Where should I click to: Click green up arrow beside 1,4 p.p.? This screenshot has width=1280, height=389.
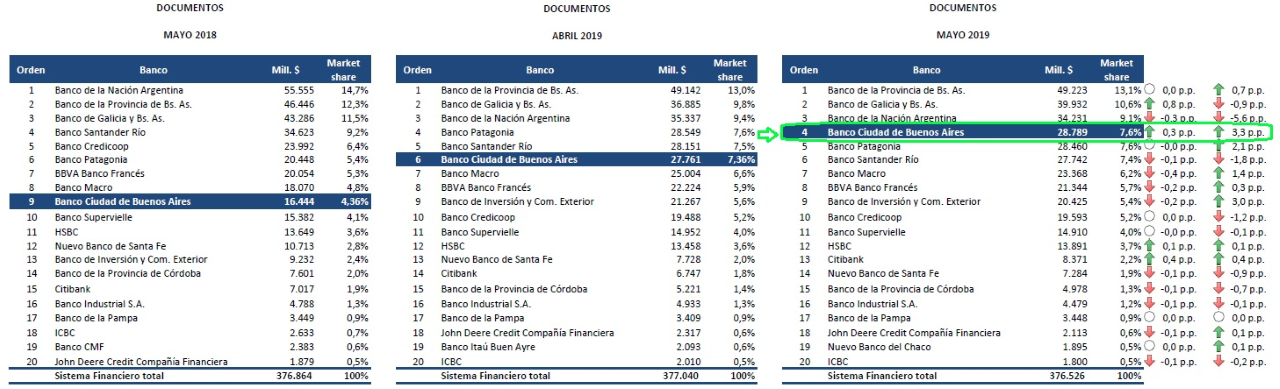1219,174
